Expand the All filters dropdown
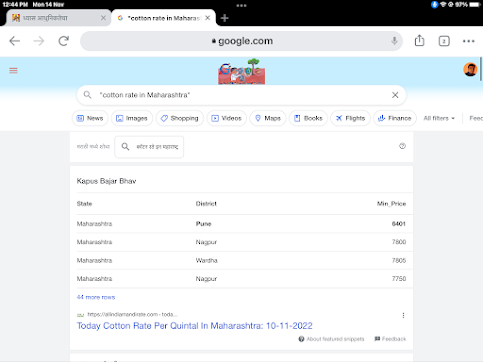The height and width of the screenshot is (362, 483). (439, 118)
